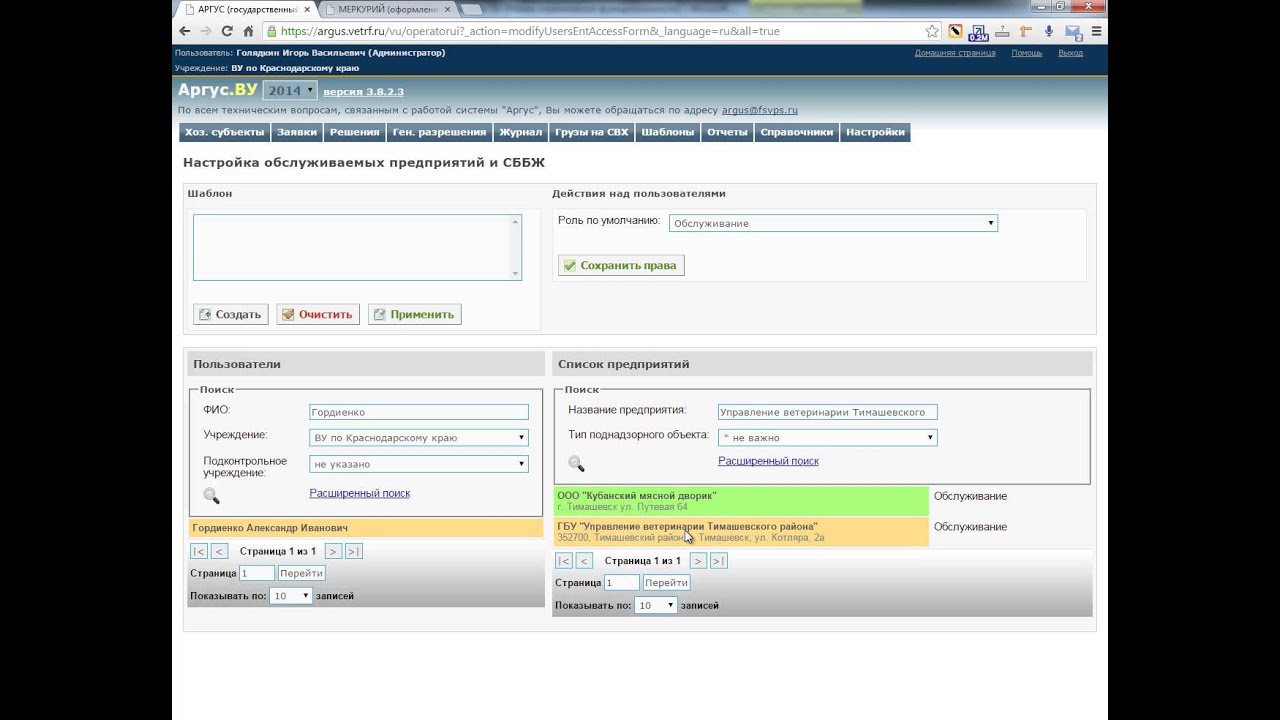Open Расширенный поиск in enterprises panel
Screen dimensions: 1280x720
pos(768,461)
